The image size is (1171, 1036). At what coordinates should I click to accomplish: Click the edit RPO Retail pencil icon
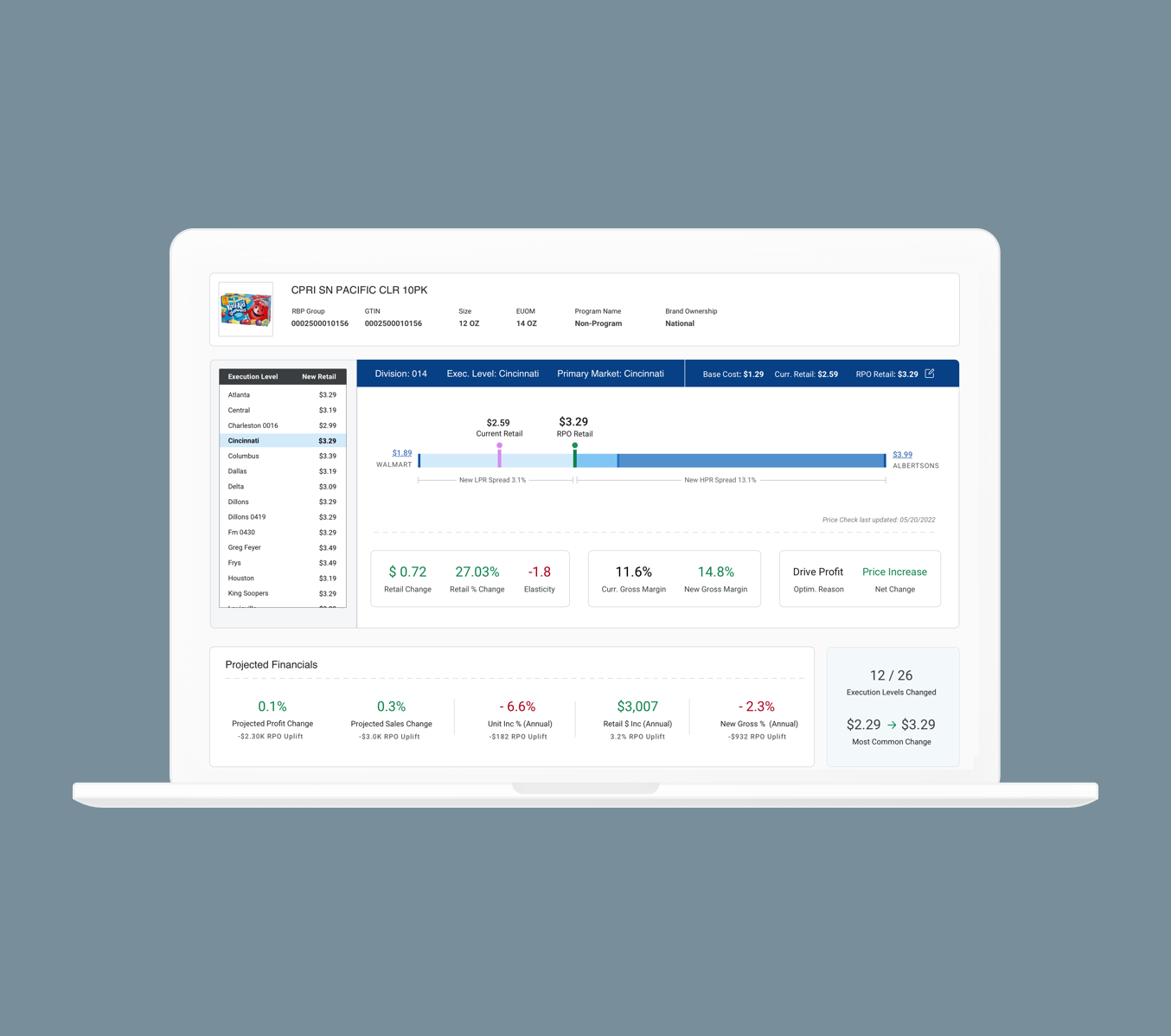930,374
